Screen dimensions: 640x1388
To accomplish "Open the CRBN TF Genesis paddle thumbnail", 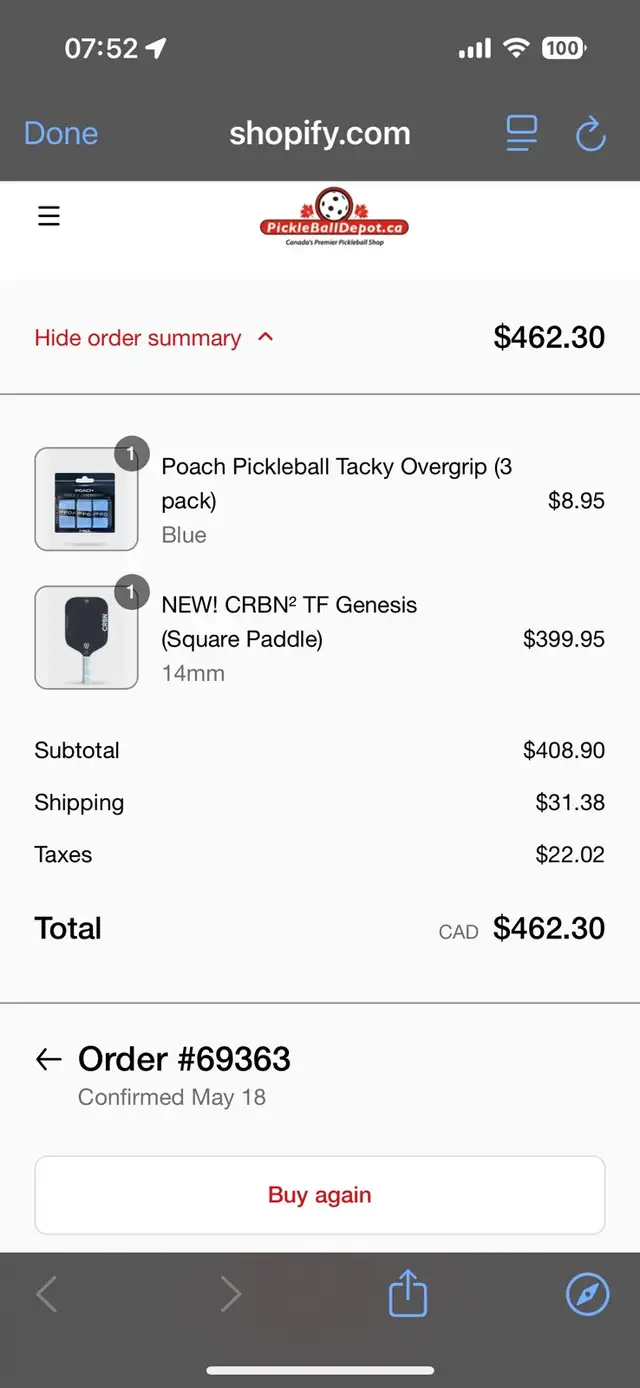I will (x=86, y=637).
